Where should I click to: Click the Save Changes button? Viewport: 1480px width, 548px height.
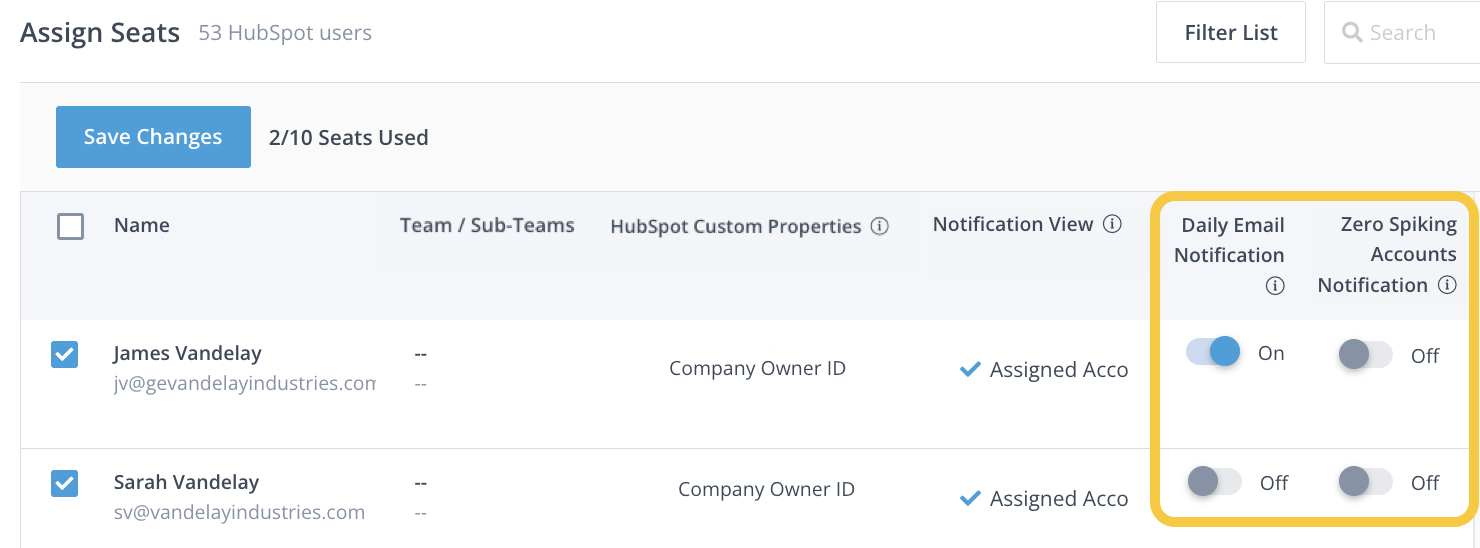pyautogui.click(x=153, y=137)
